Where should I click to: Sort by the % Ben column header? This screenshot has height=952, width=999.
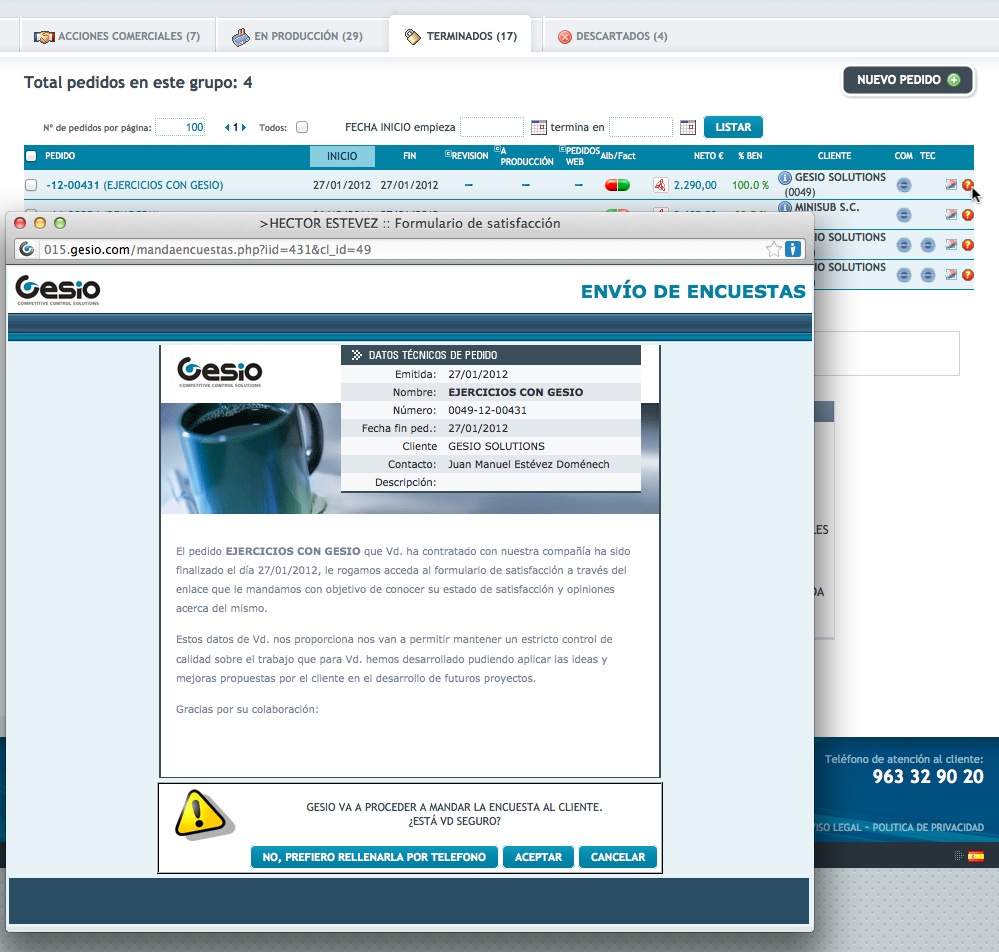pyautogui.click(x=750, y=156)
